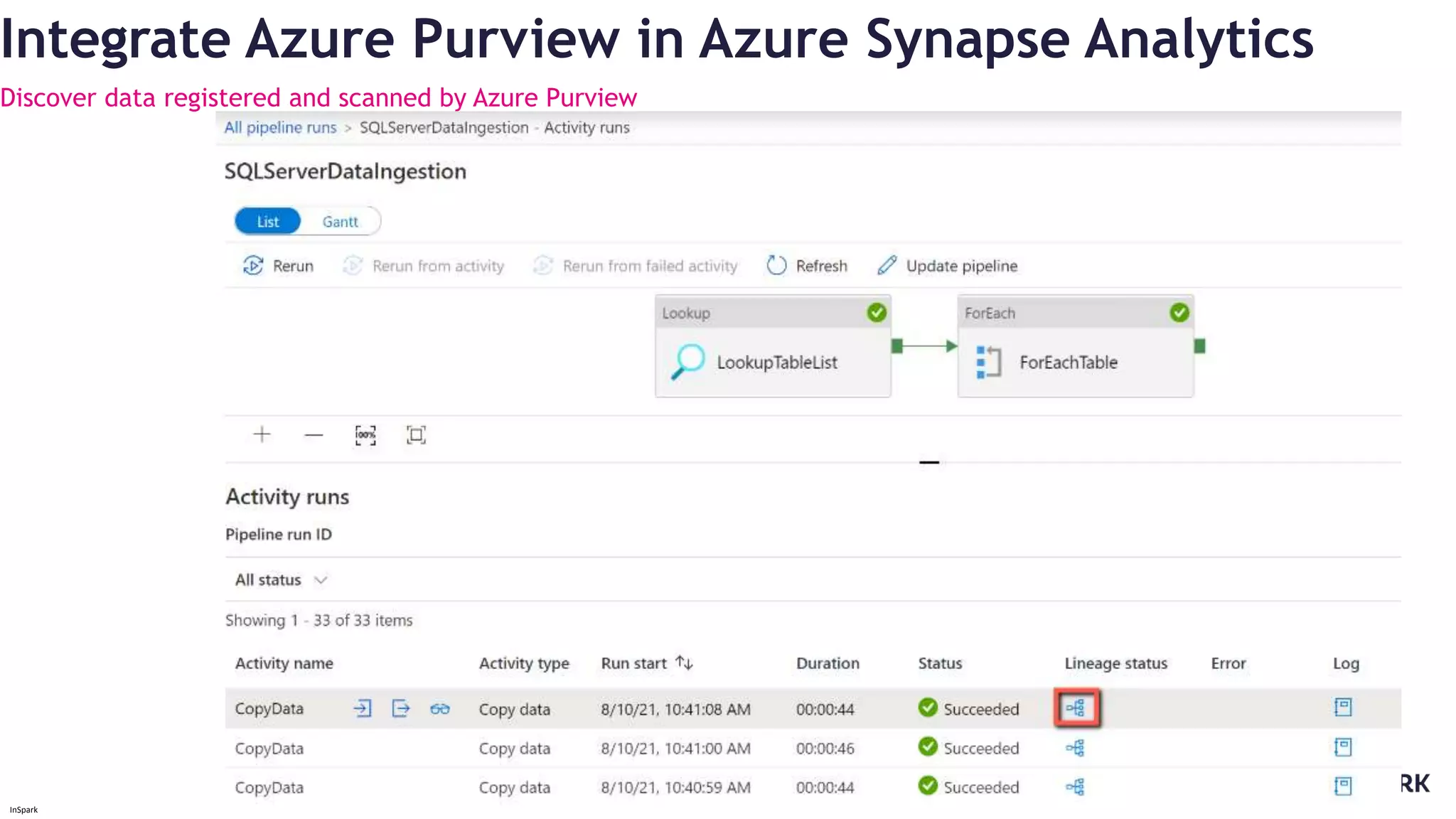Open log for the 10:40:59 AM run
Image resolution: width=1456 pixels, height=819 pixels.
click(1343, 786)
